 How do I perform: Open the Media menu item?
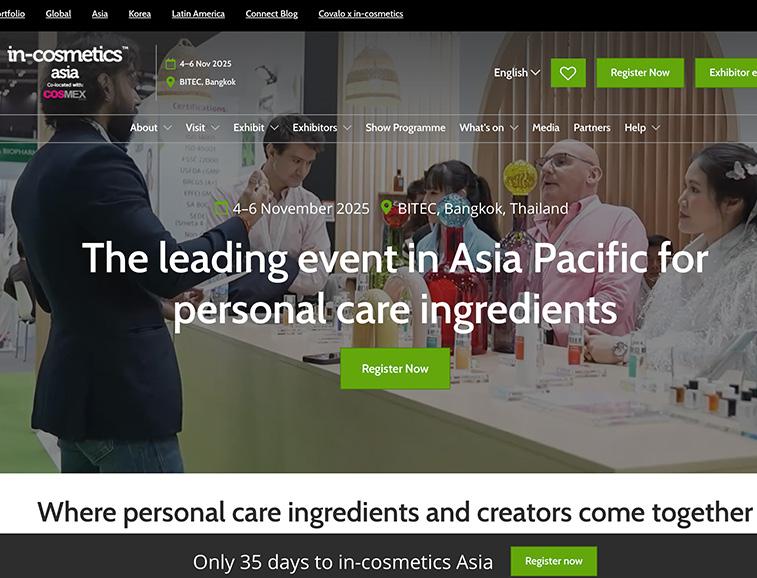(x=546, y=128)
